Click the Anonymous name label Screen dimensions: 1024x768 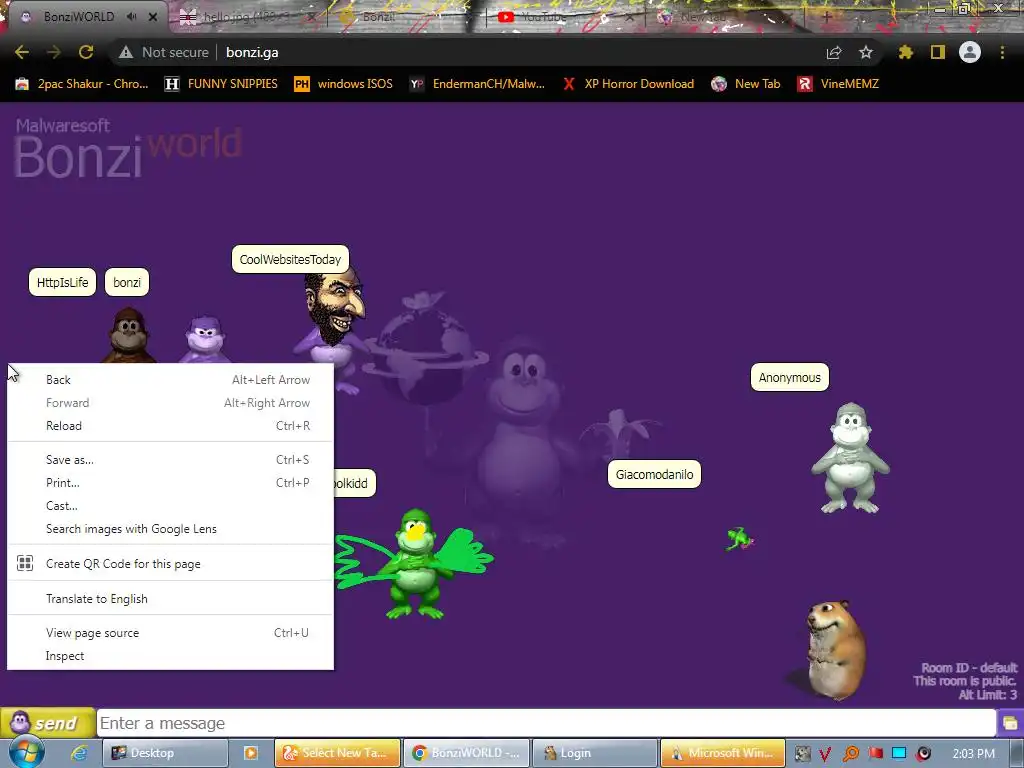(790, 377)
